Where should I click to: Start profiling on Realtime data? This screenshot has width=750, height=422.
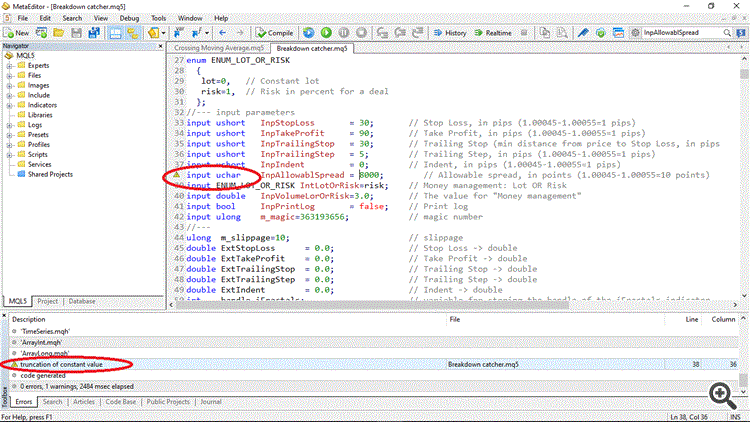click(493, 33)
